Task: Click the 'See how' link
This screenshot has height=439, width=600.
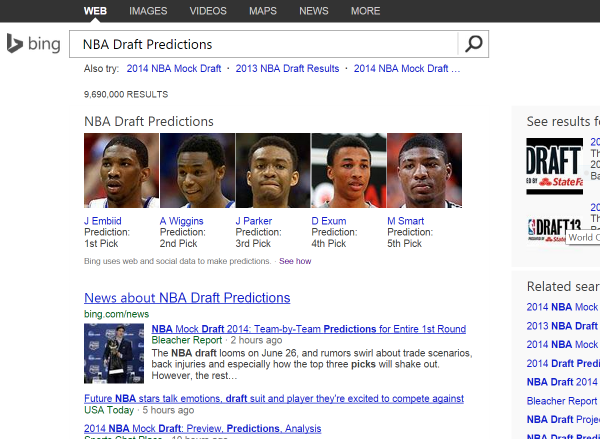Action: coord(295,261)
